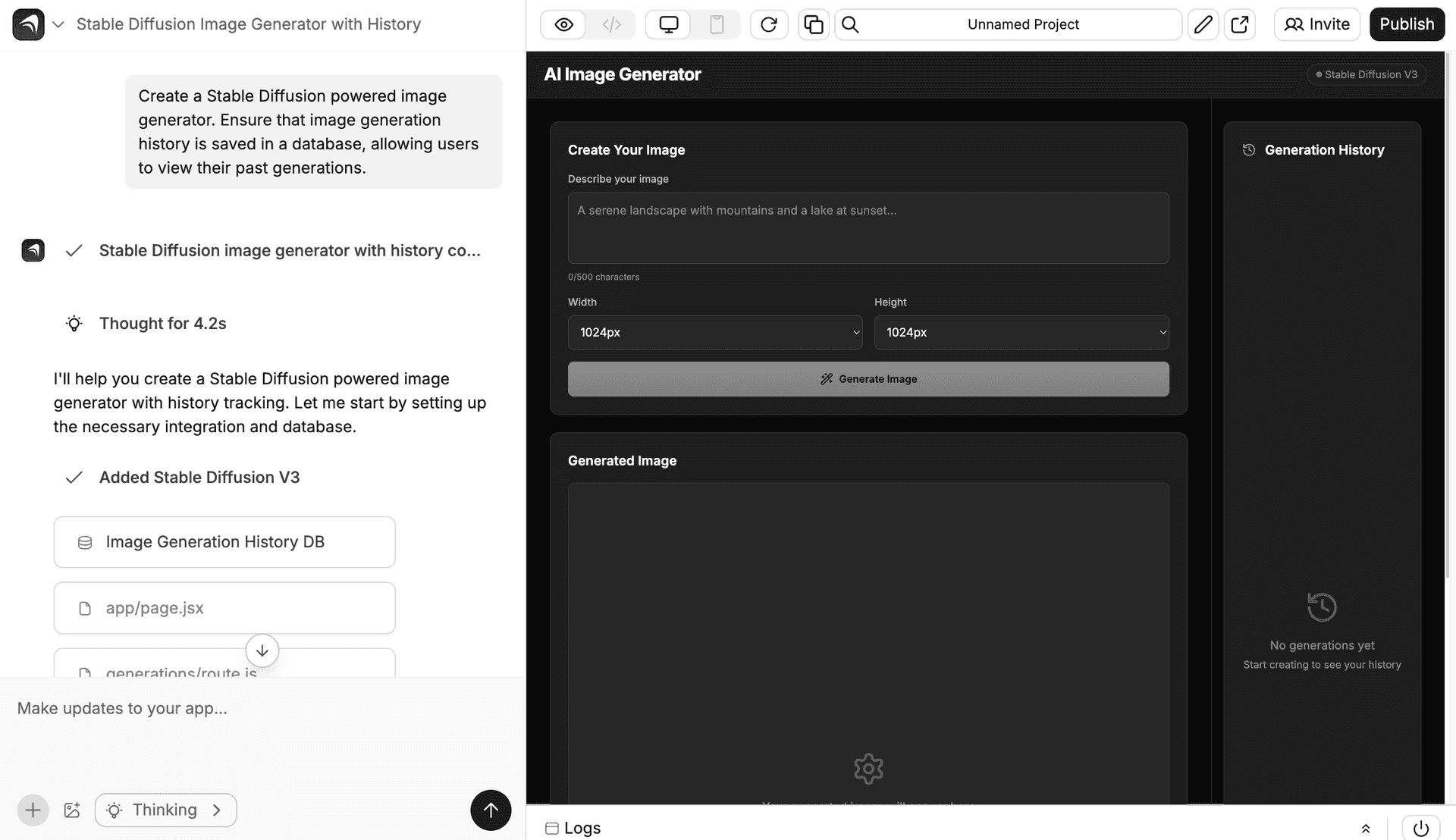
Task: Collapse the Logs panel chevron
Action: [1367, 828]
